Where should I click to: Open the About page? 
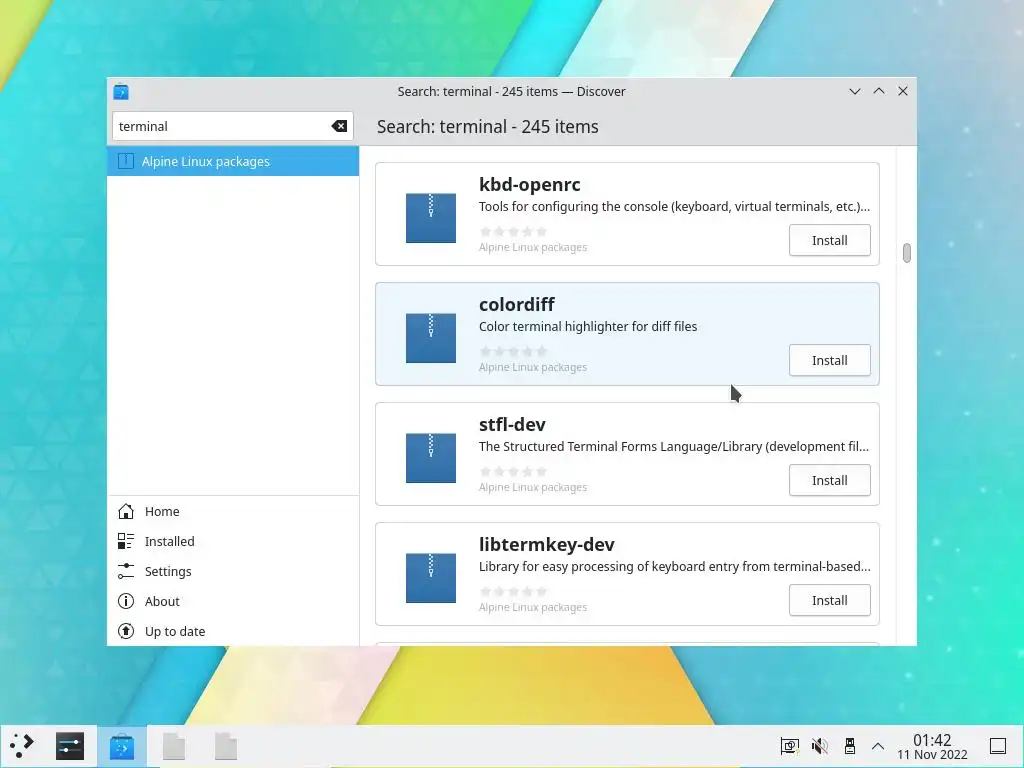(233, 601)
